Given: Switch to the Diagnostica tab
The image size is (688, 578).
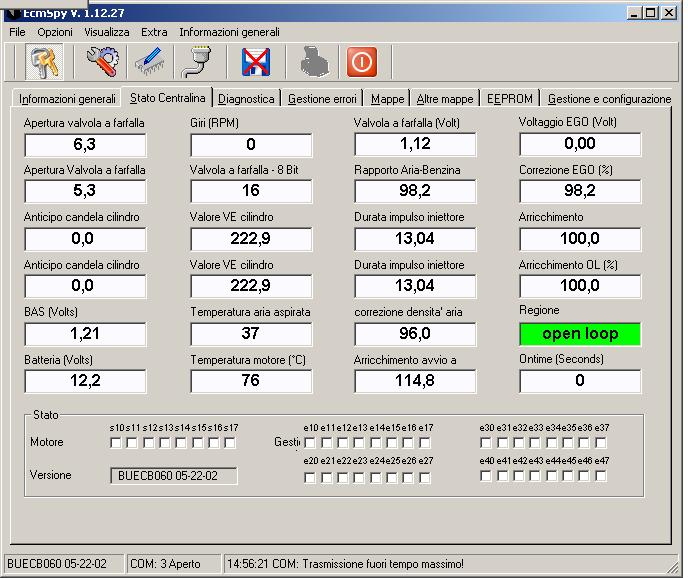Looking at the screenshot, I should (x=246, y=99).
